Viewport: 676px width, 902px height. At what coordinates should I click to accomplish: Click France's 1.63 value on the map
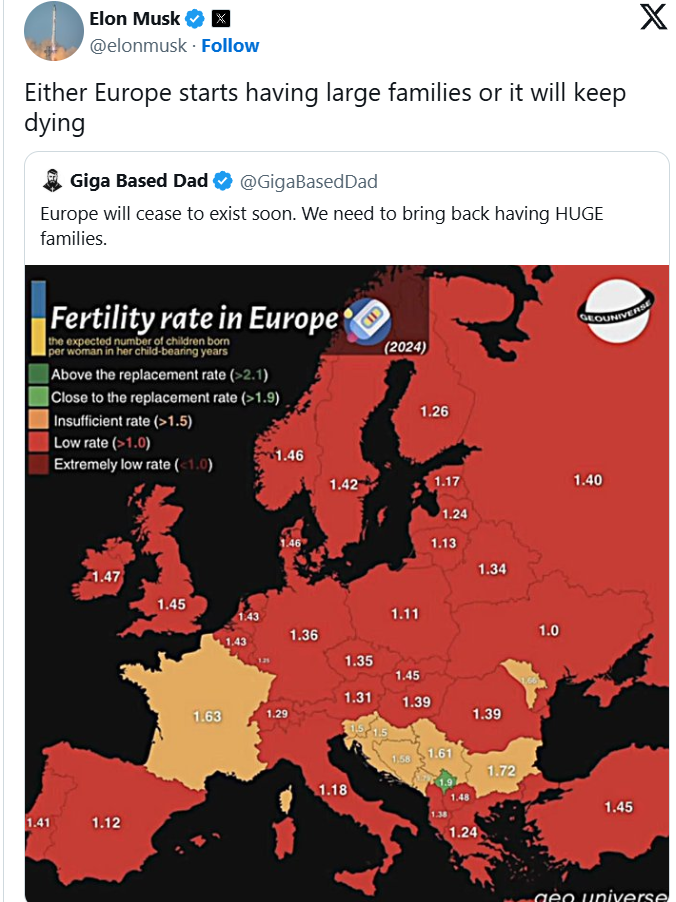[207, 716]
